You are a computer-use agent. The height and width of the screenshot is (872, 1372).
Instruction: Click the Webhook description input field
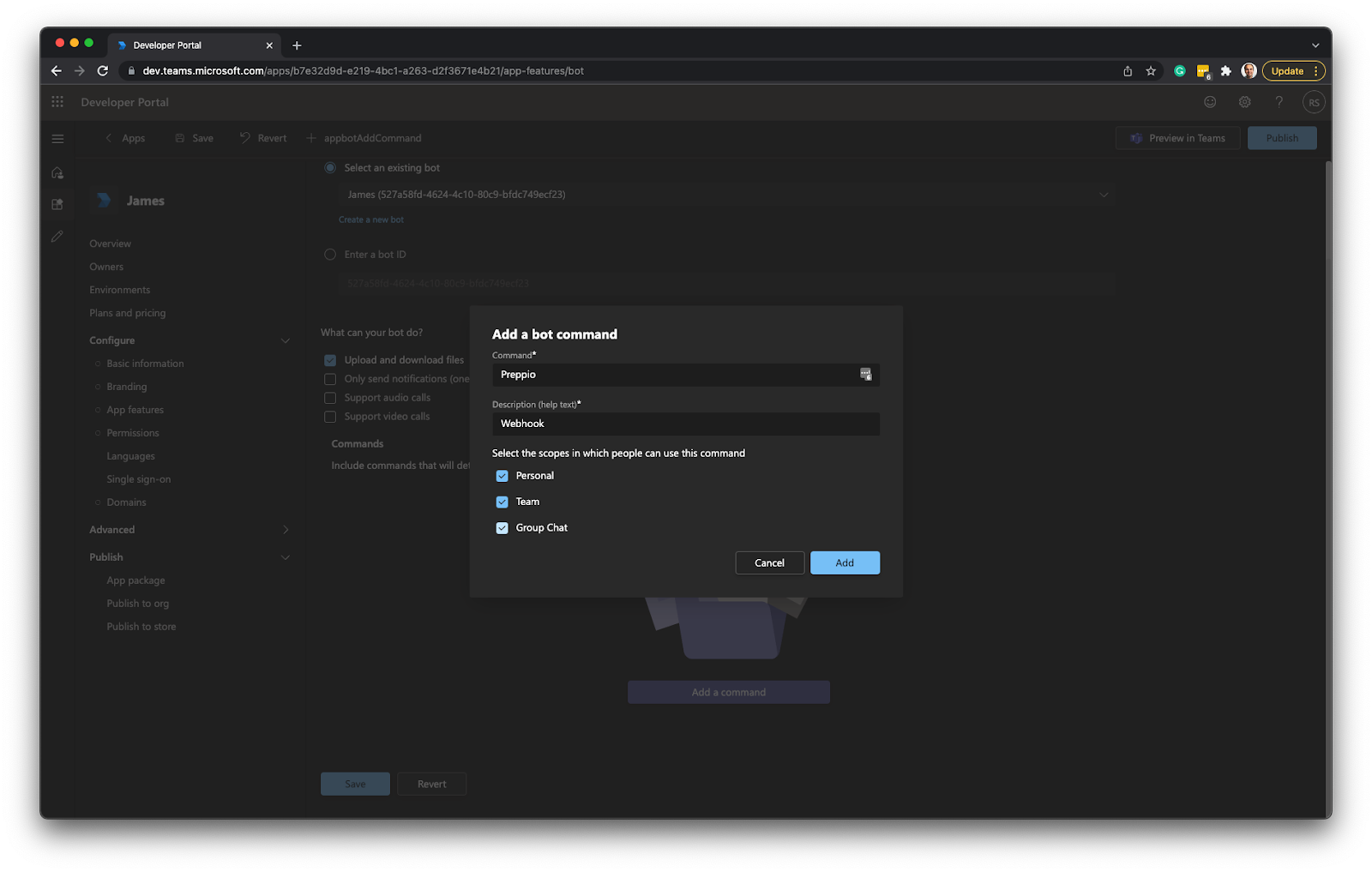point(684,424)
